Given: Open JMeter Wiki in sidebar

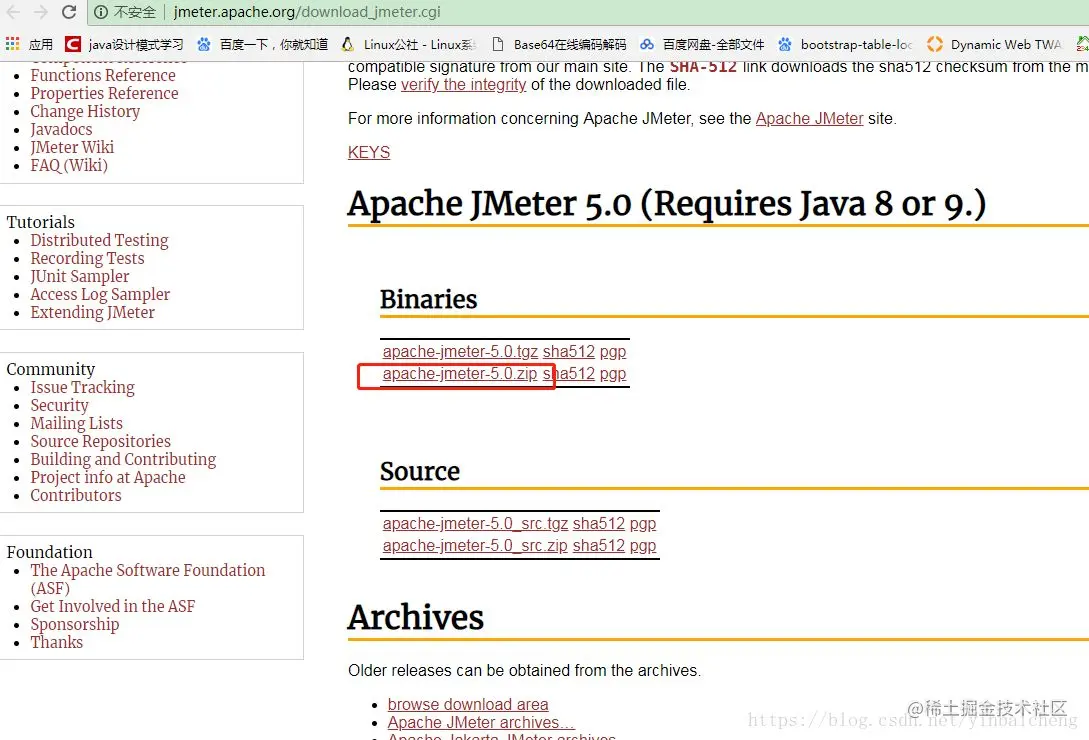Looking at the screenshot, I should click(72, 147).
